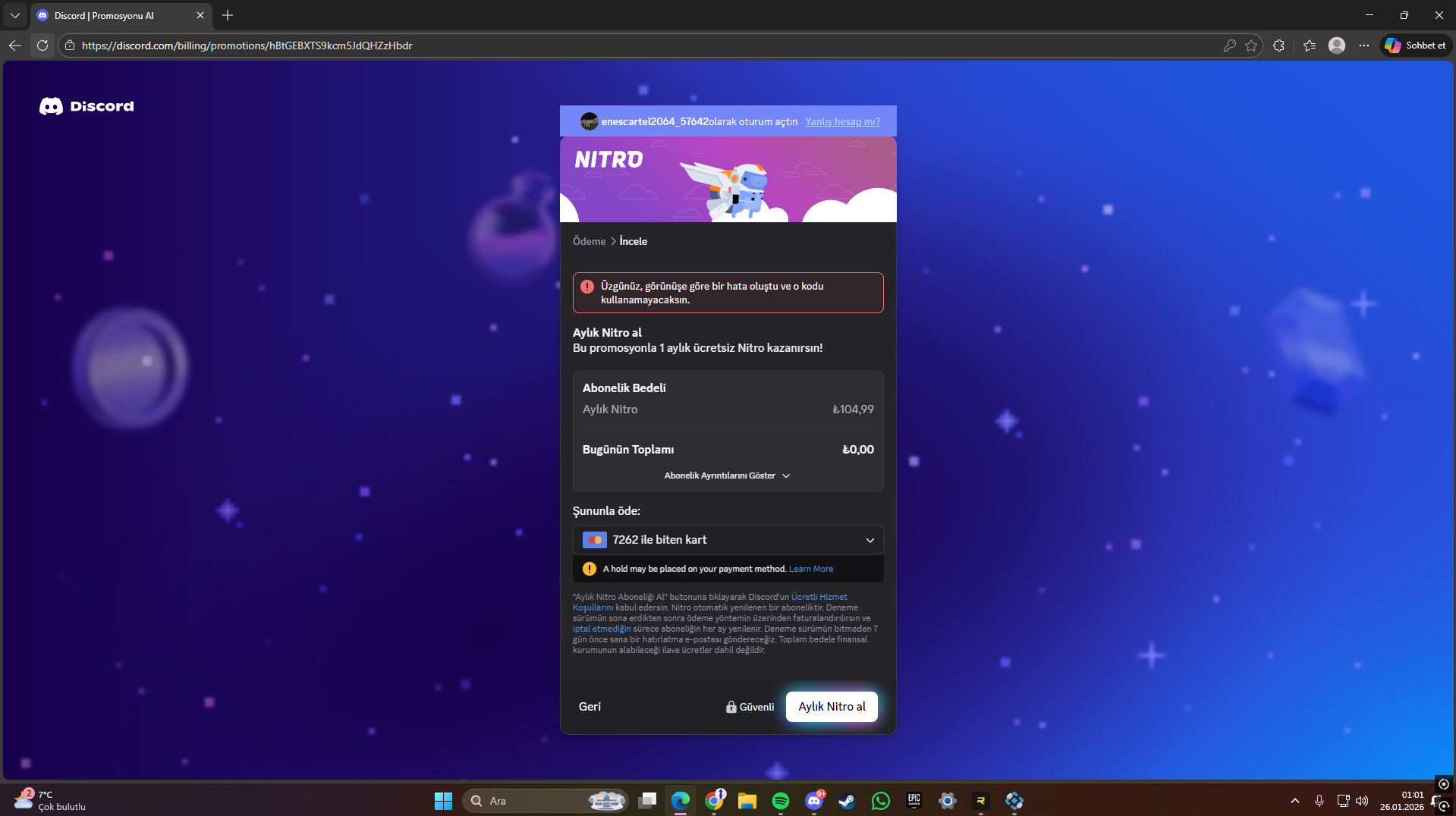Open File Explorer from the taskbar

[747, 801]
